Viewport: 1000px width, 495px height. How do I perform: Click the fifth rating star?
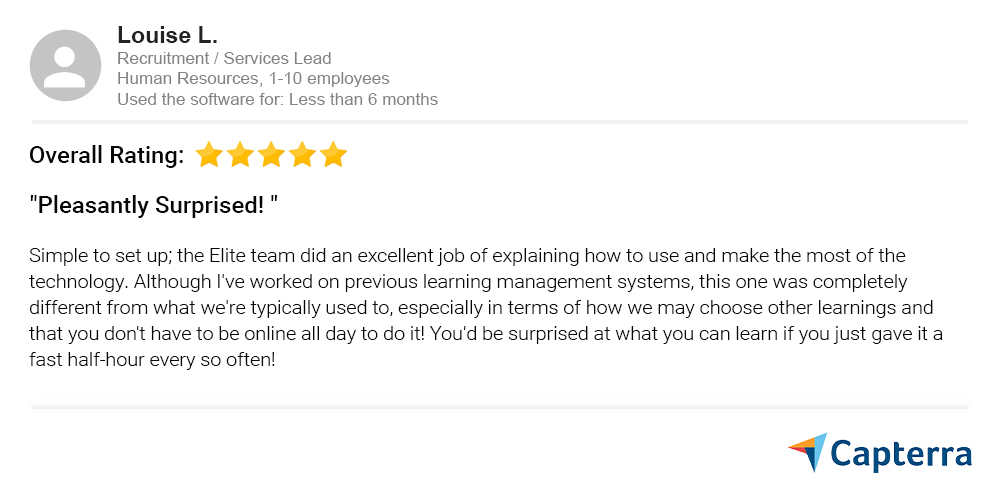pos(334,155)
